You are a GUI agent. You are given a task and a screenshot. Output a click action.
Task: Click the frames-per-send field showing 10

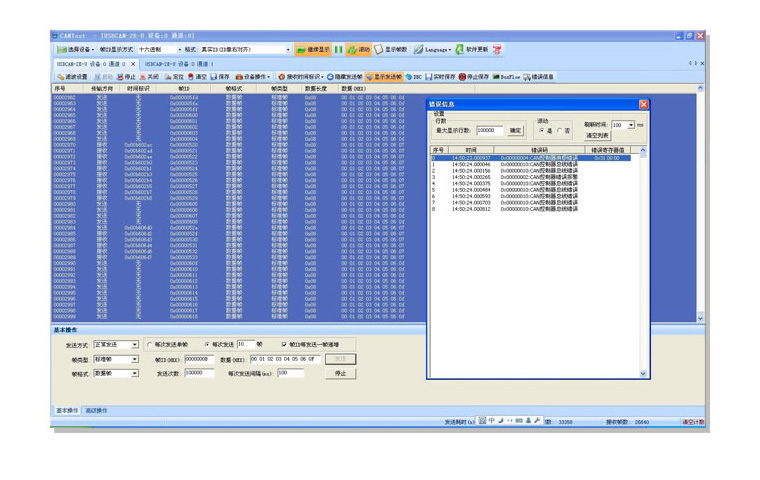[x=246, y=344]
